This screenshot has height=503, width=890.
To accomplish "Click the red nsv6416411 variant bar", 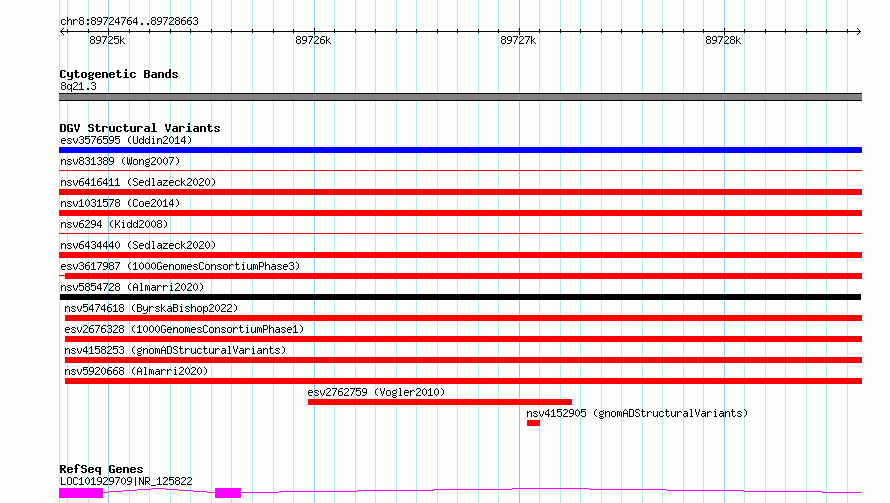I will [460, 192].
